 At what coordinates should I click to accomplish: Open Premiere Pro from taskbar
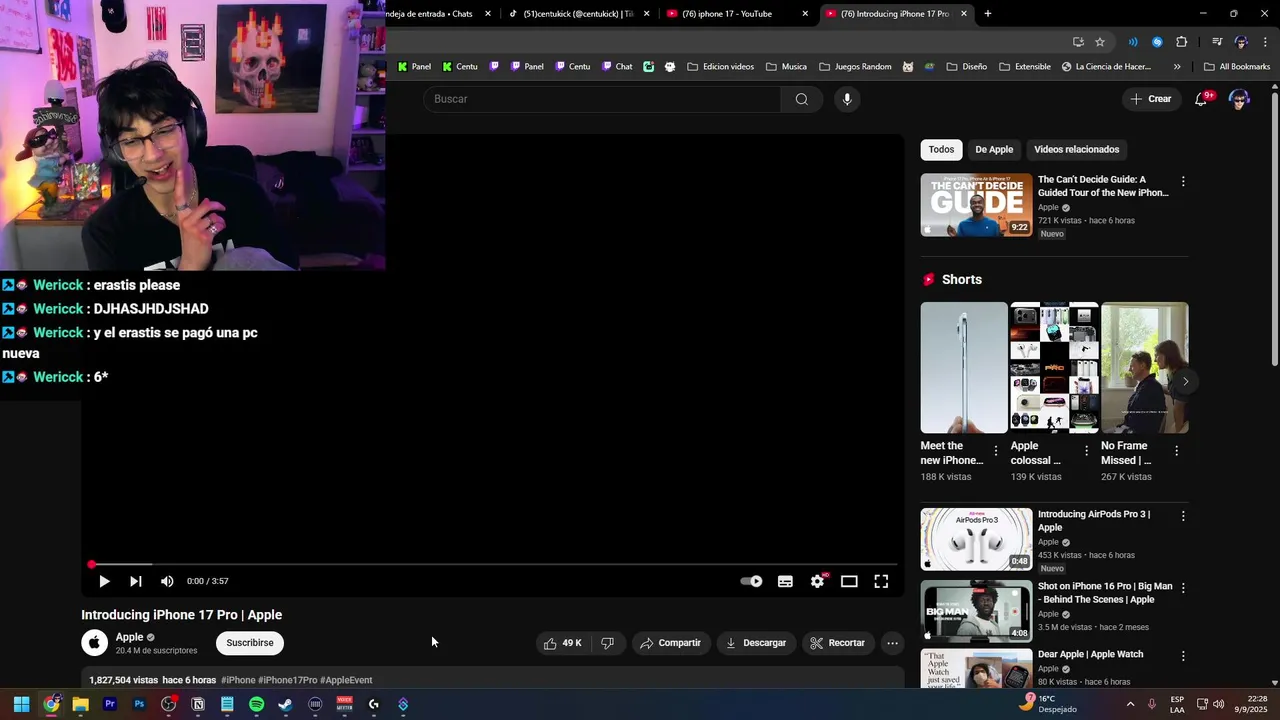tap(110, 704)
